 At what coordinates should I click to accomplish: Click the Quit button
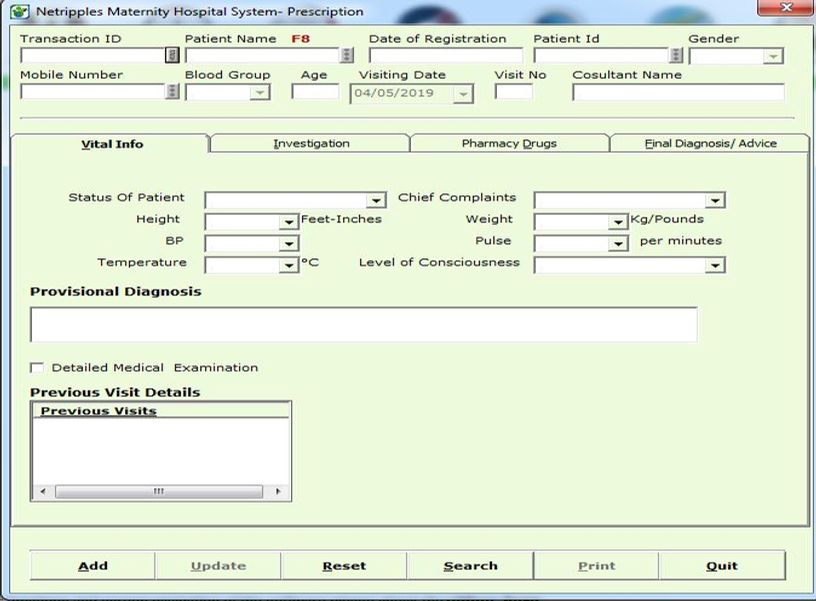[x=722, y=566]
